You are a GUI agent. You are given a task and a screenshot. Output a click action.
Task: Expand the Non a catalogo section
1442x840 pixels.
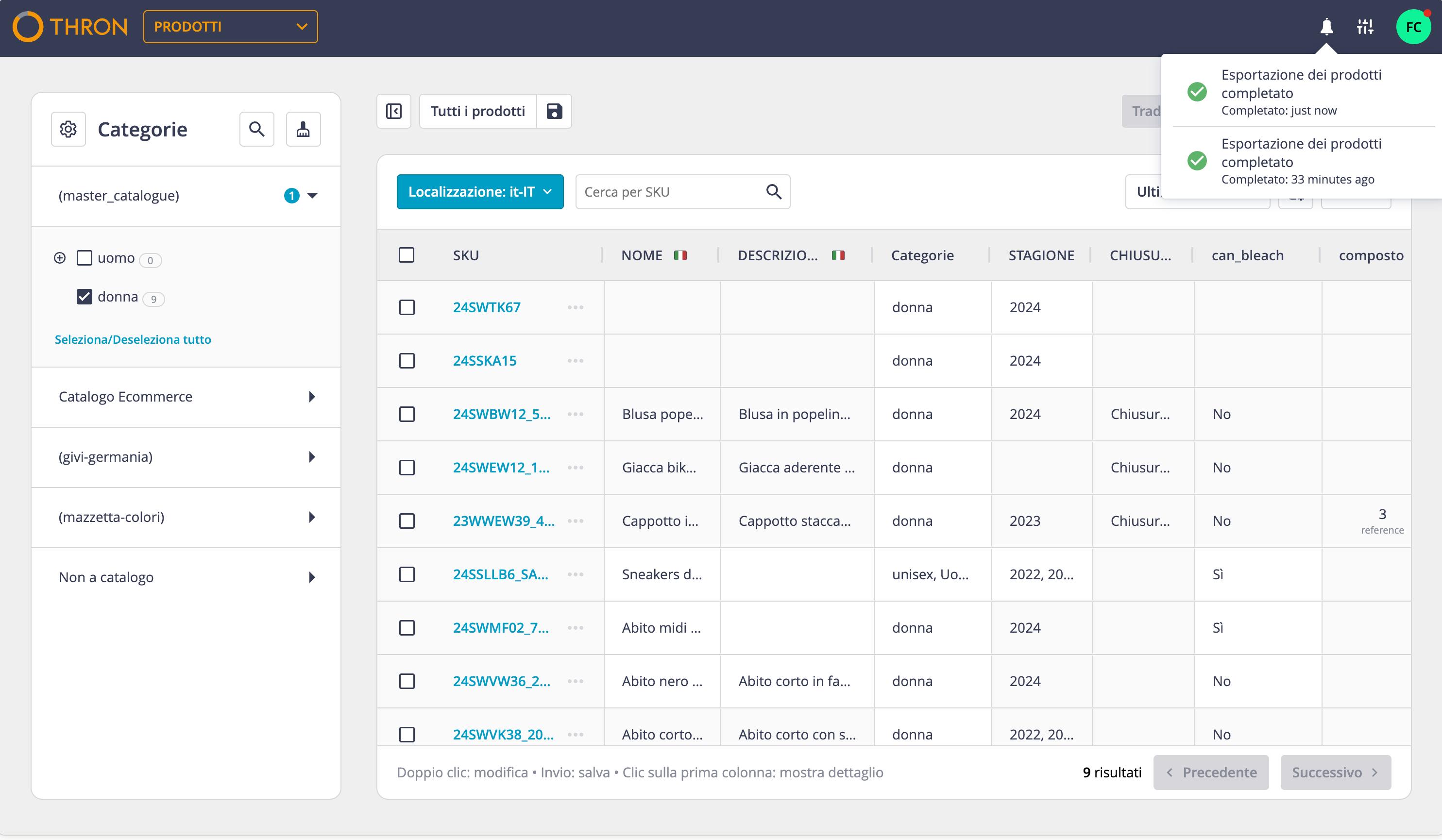(x=186, y=577)
